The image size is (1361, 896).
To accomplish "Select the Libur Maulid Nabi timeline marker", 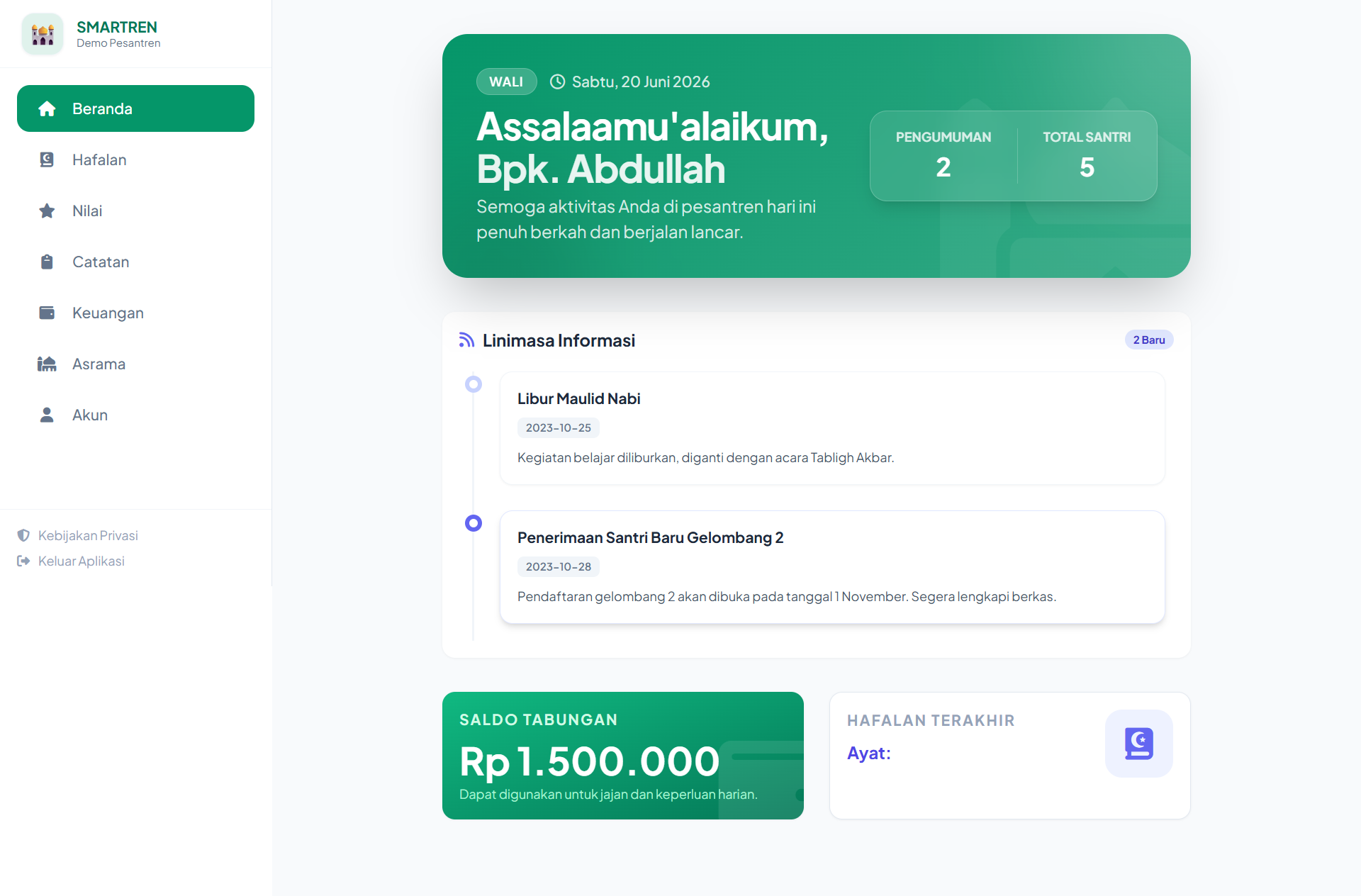I will 474,384.
